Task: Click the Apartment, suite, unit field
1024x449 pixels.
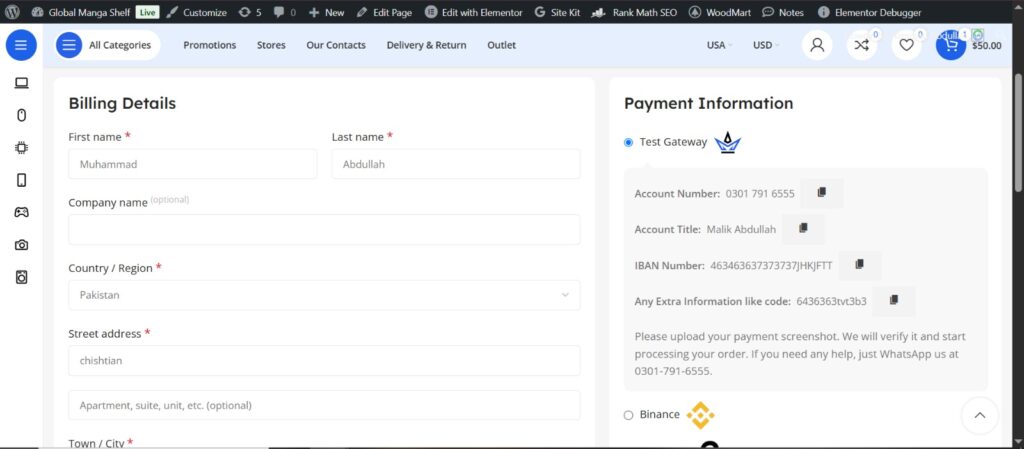Action: [324, 405]
